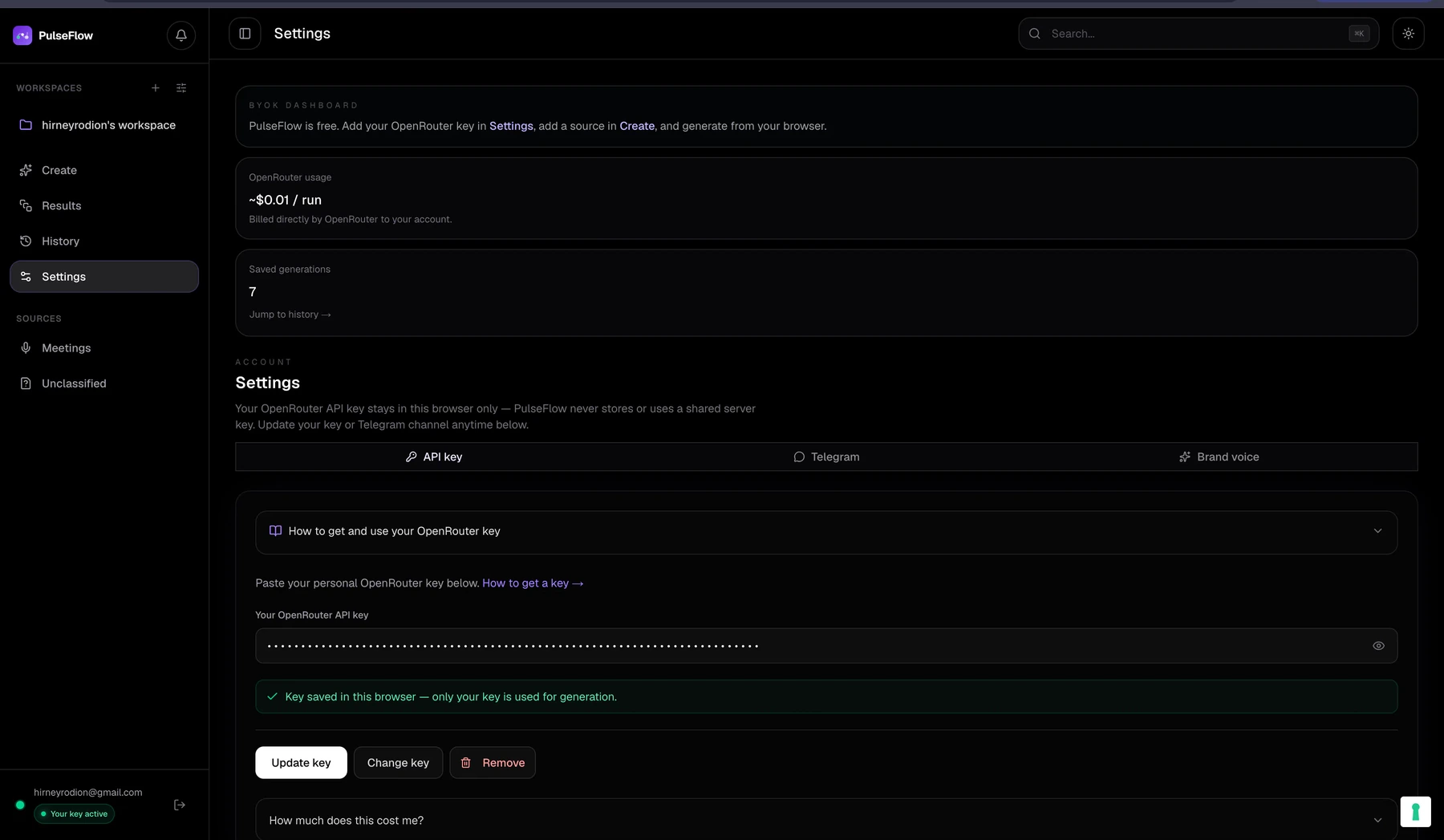
Task: Click the 'Key saved in this browser' notice
Action: 826,696
